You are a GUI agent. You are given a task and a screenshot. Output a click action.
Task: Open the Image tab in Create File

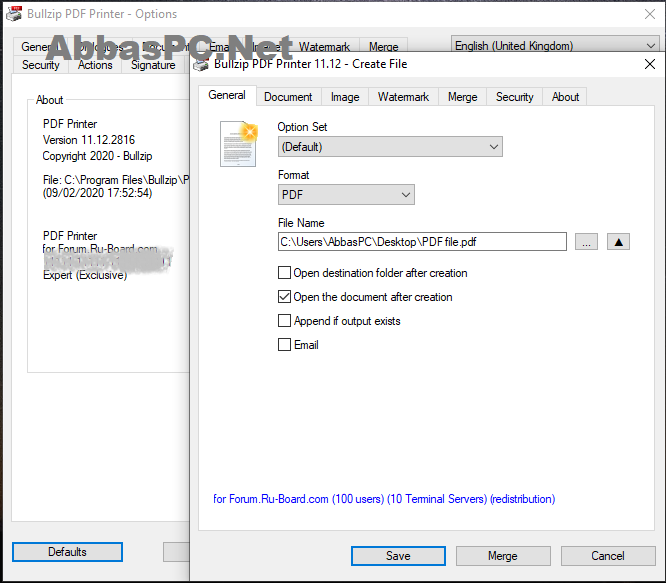(x=345, y=97)
